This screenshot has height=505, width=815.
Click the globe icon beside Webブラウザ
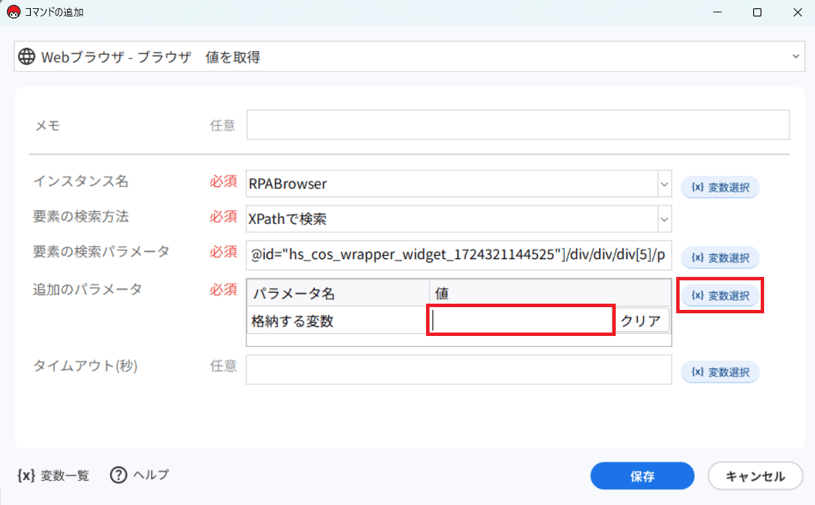point(27,57)
